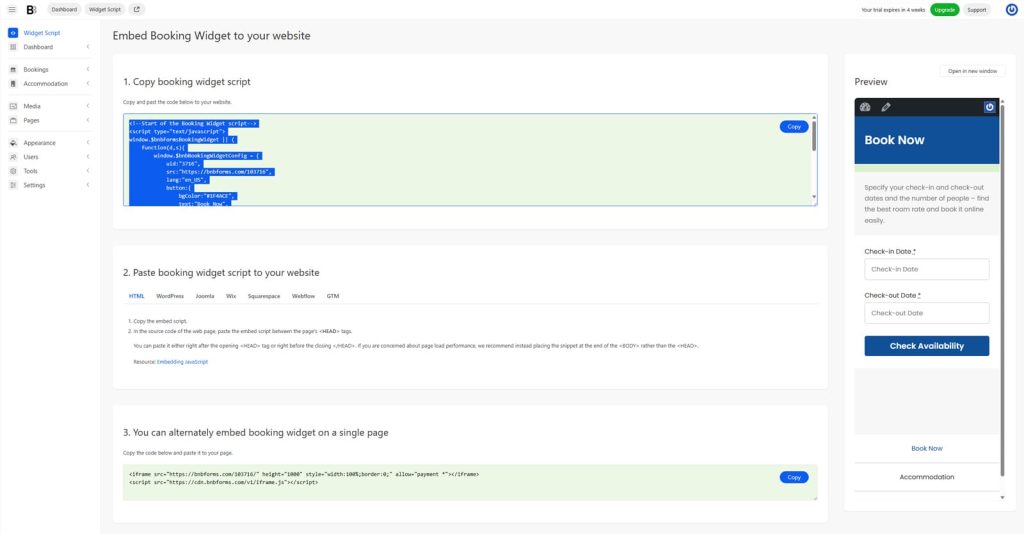Viewport: 1024px width, 534px height.
Task: Click "Your trial expires in 4 weeks" text
Action: 893,10
